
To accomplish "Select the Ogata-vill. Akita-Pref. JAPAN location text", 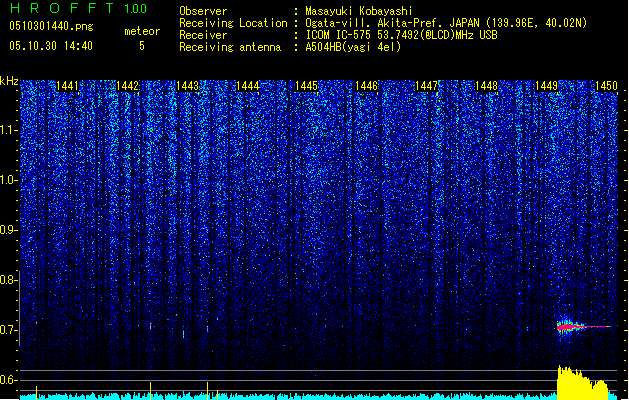I will point(446,23).
